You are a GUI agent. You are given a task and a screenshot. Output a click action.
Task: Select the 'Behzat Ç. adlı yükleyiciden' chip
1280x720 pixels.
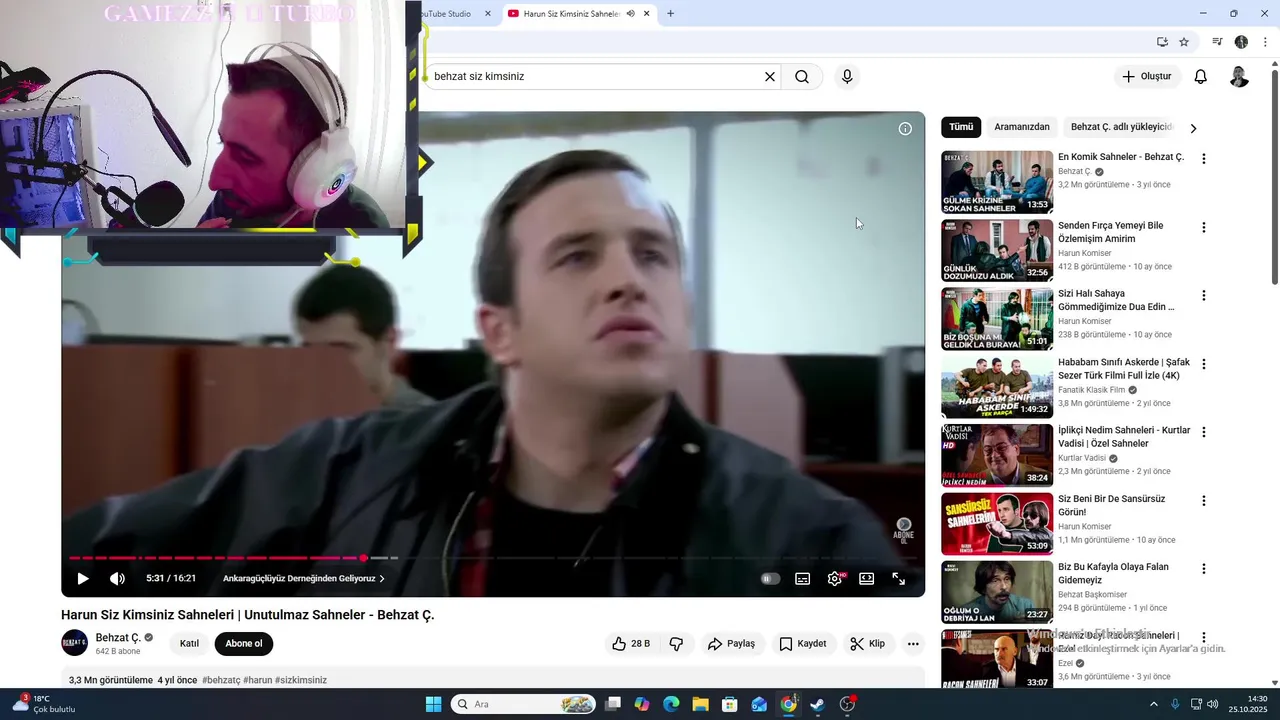coord(1120,127)
